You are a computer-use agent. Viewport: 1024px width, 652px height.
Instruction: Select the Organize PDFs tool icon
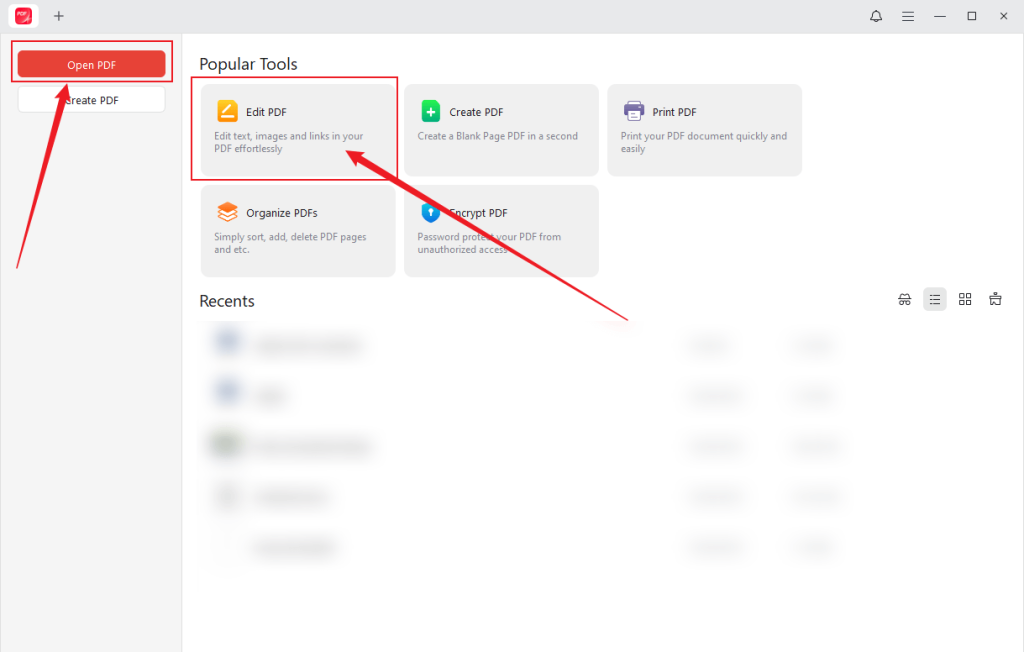(x=227, y=212)
